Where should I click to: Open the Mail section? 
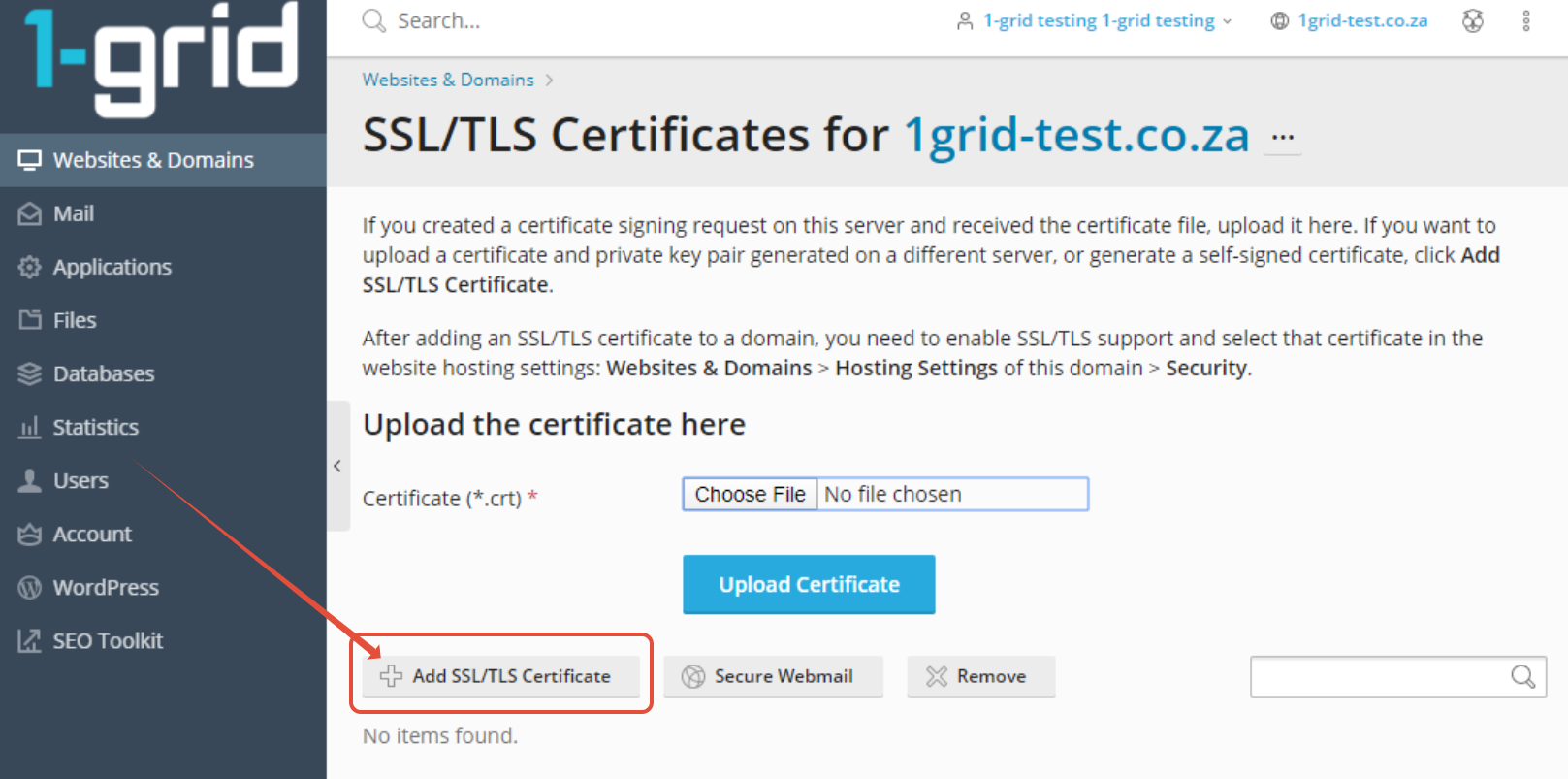tap(163, 213)
